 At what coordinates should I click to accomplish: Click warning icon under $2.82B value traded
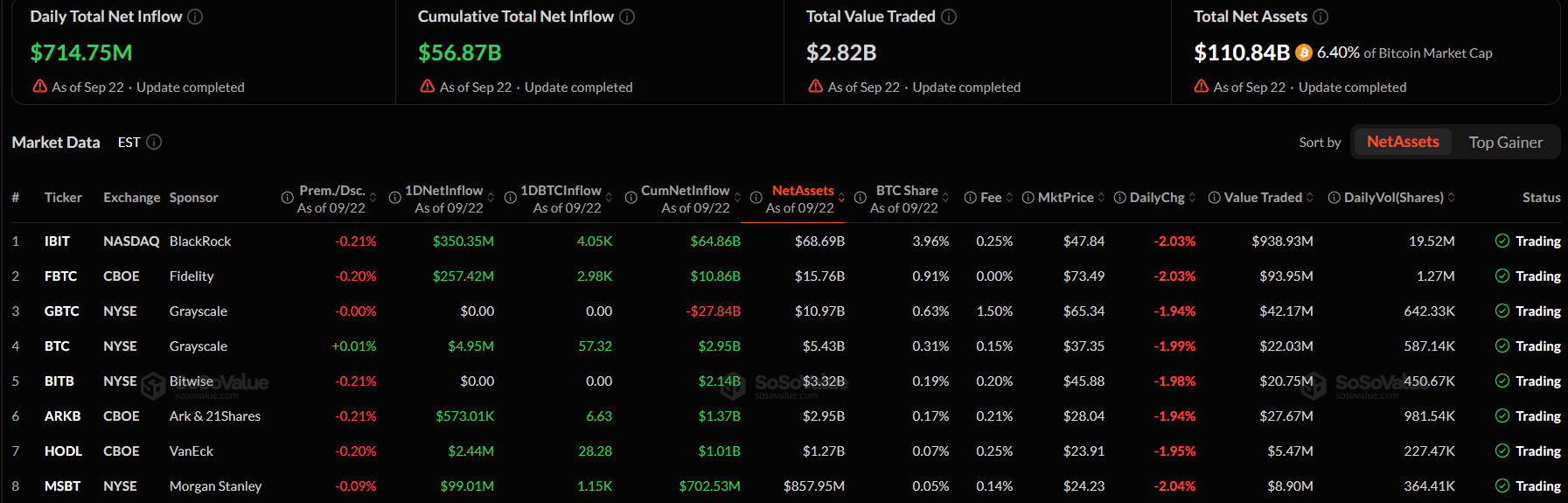816,87
